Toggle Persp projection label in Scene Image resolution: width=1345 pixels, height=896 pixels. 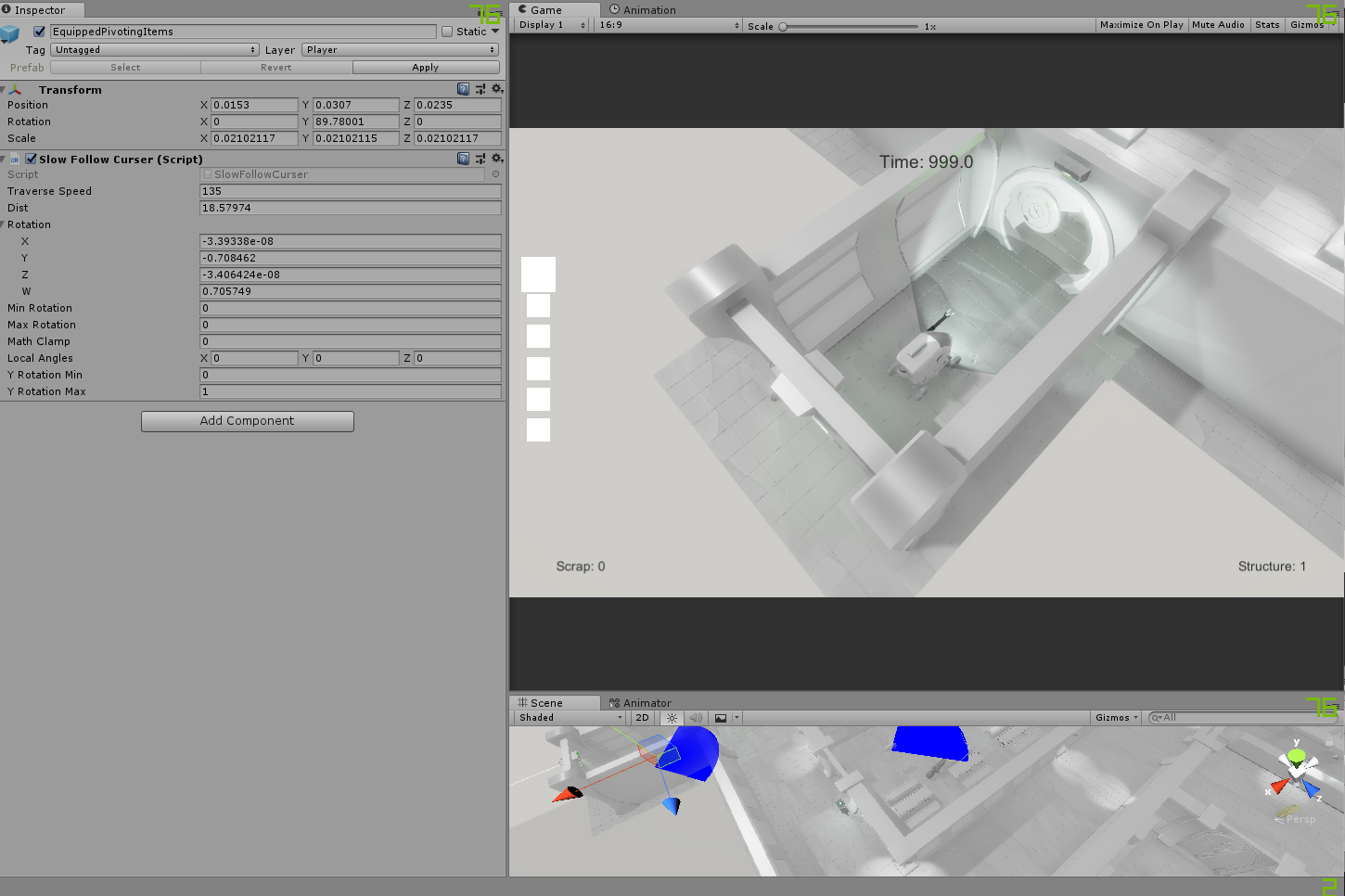click(1296, 819)
